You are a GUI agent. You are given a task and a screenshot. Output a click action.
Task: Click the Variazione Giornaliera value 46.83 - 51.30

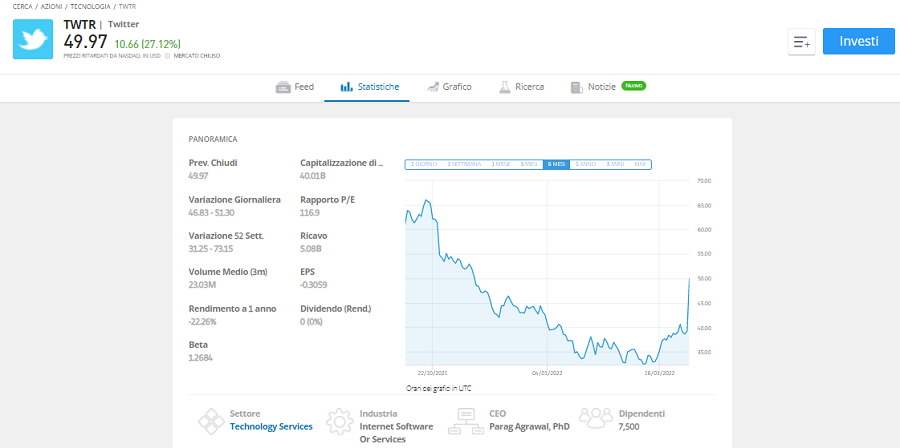[x=212, y=213]
